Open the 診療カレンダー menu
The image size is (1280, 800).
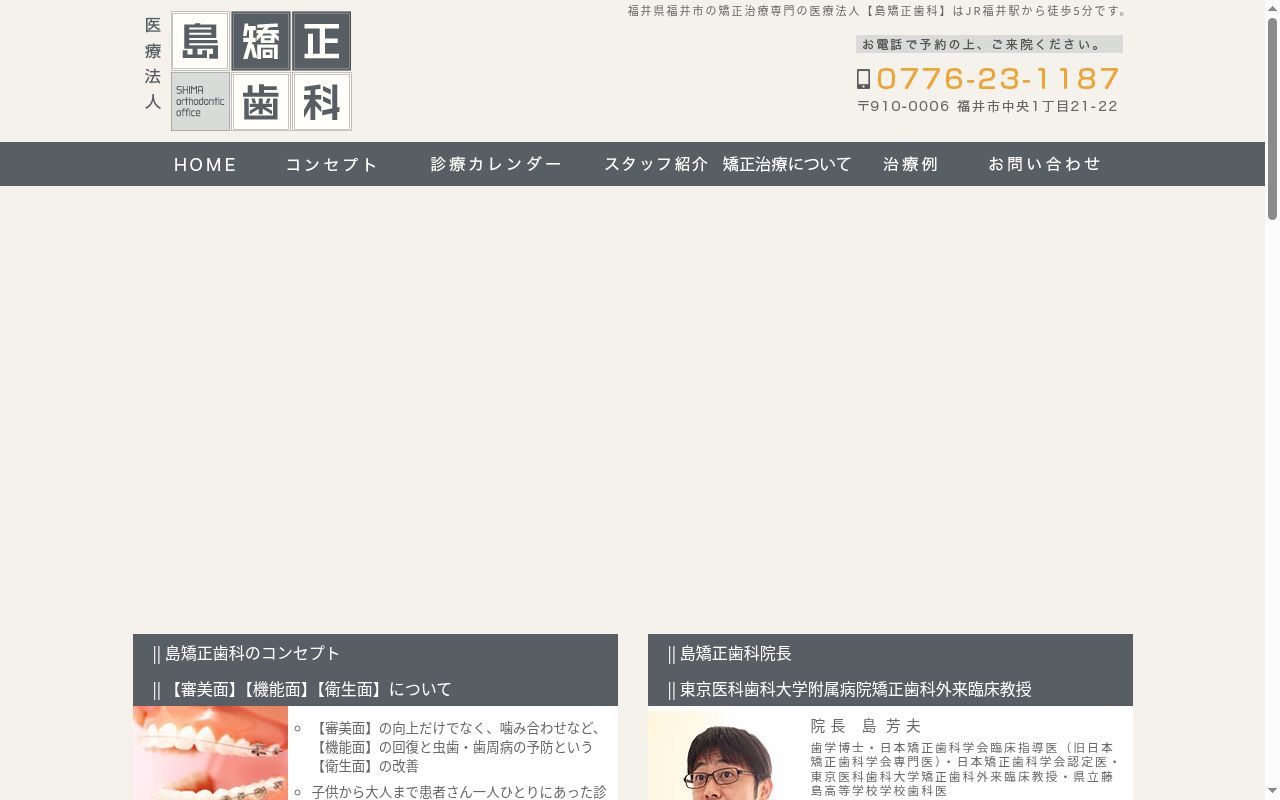(497, 164)
